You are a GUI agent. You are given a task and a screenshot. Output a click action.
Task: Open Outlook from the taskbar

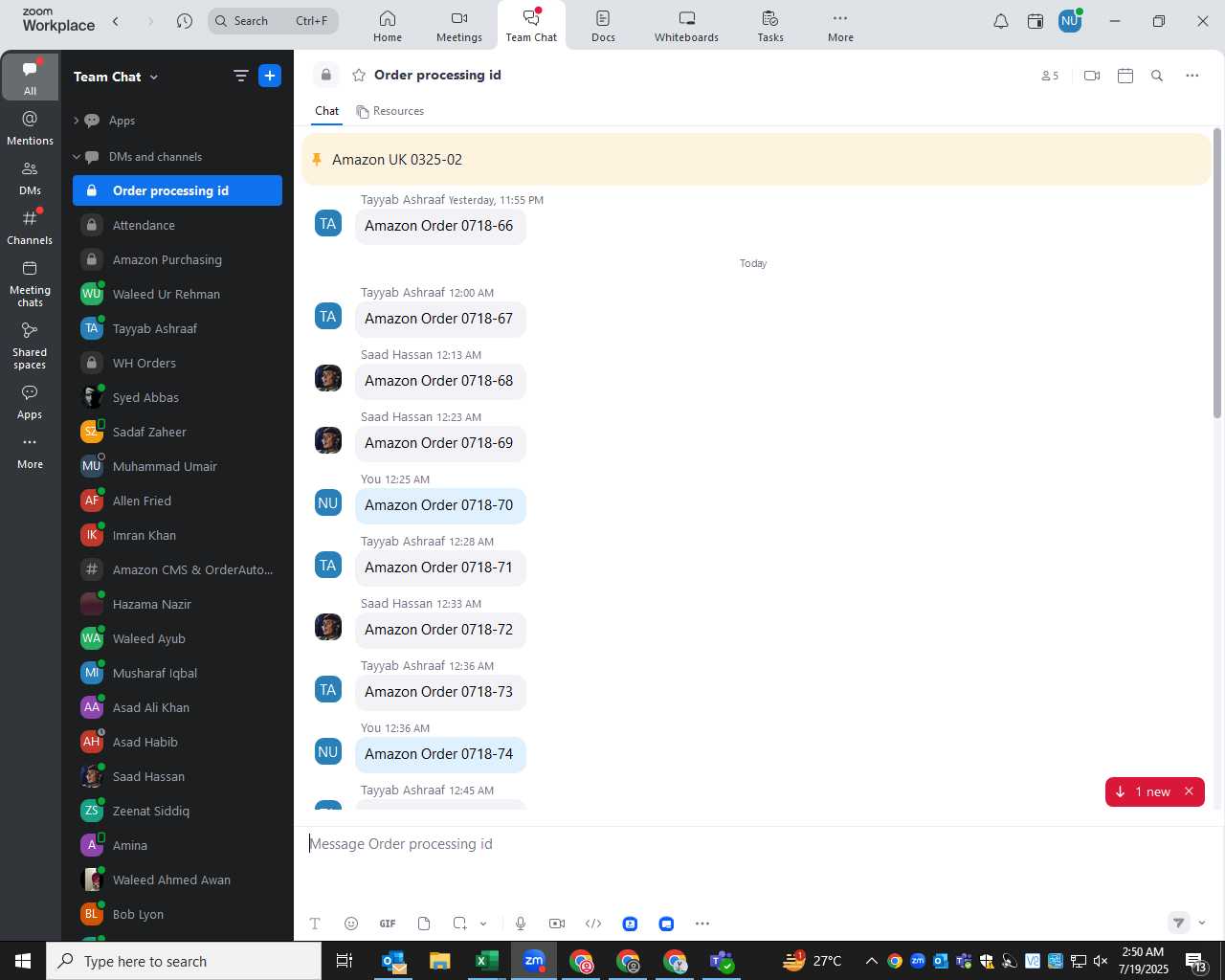393,961
